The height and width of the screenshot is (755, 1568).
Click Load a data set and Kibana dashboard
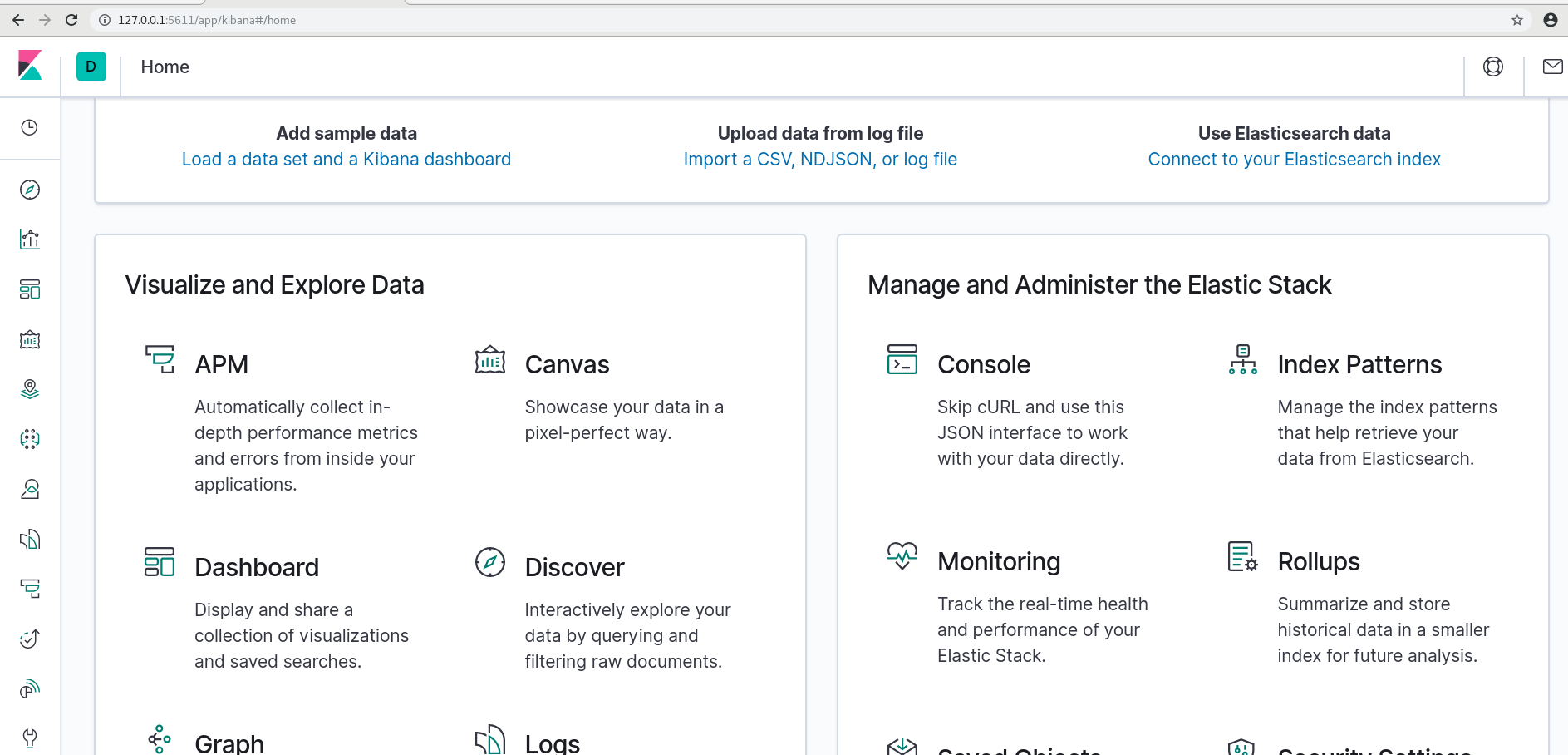(347, 160)
